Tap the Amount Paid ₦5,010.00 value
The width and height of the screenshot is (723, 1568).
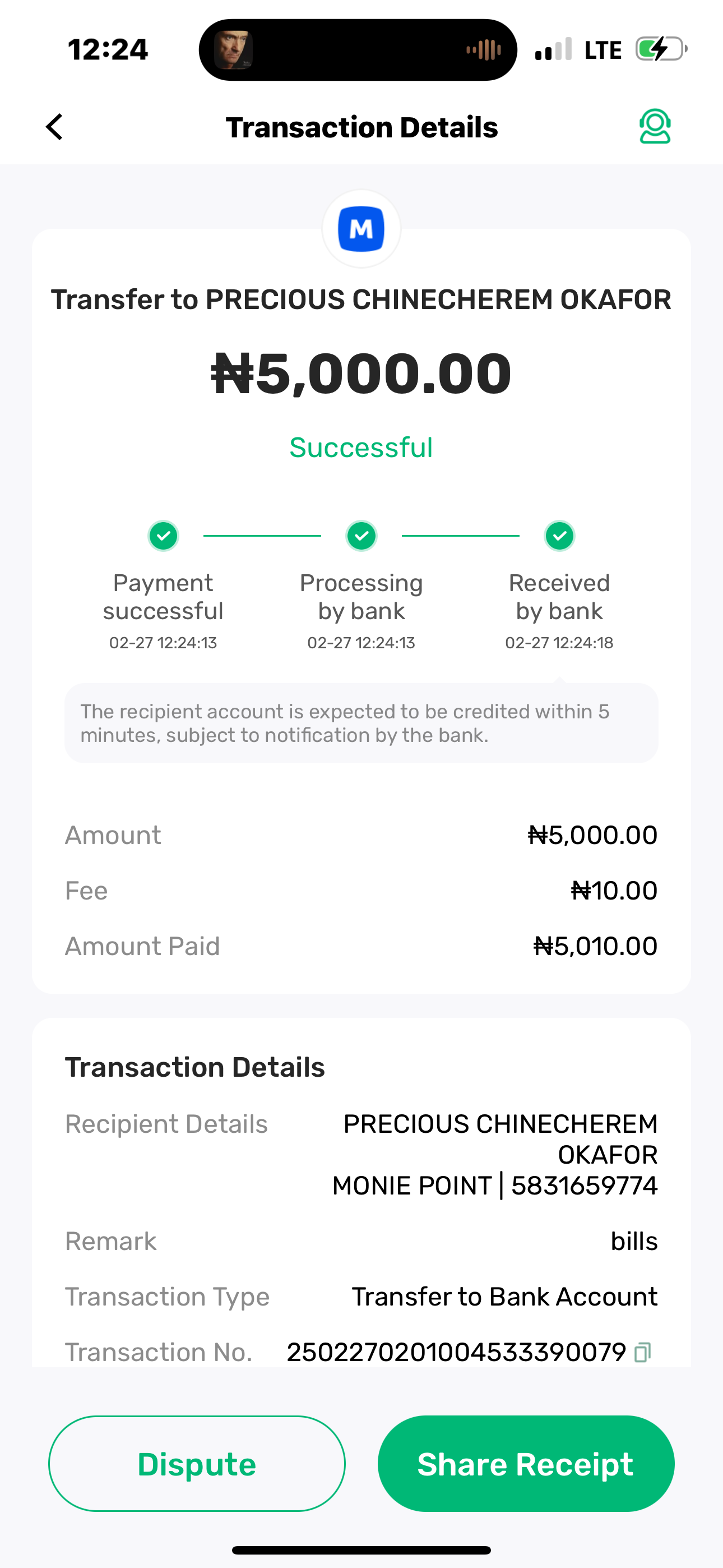pos(595,947)
